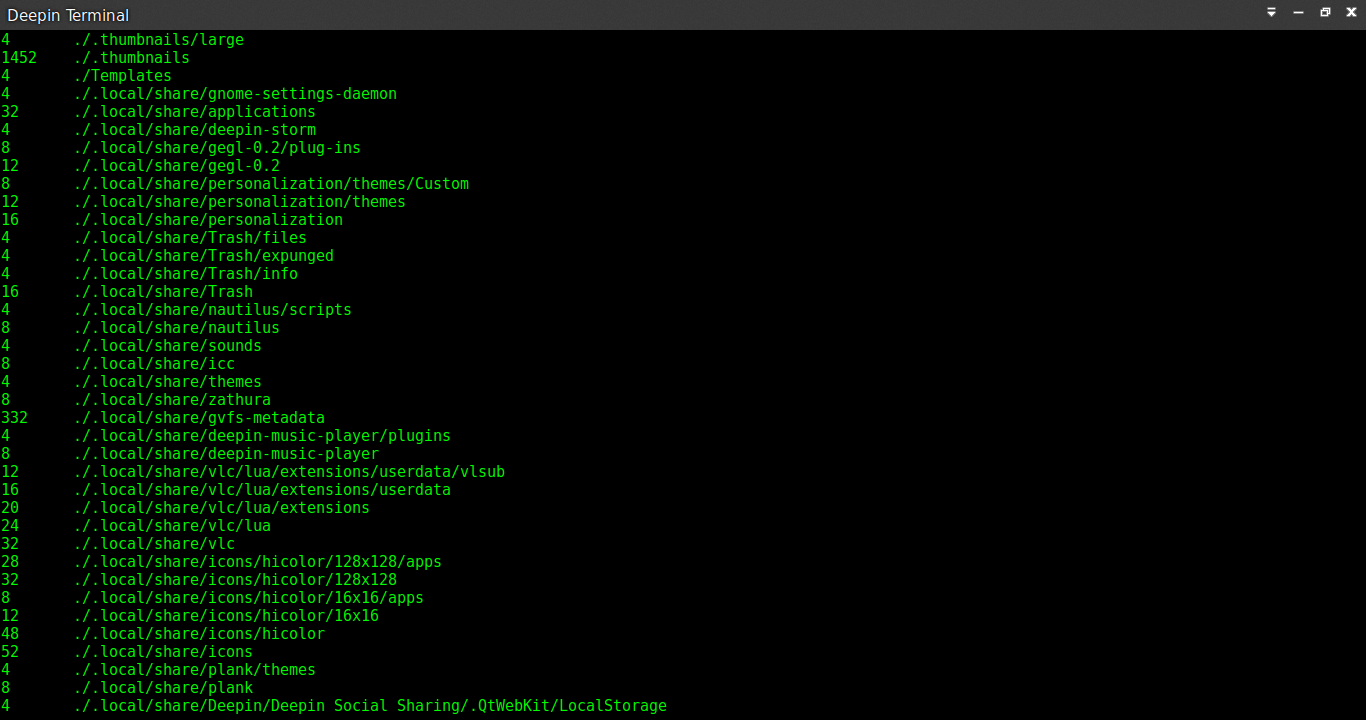The image size is (1366, 720).
Task: Select the ./.local/share/deepin-storm line
Action: click(196, 129)
